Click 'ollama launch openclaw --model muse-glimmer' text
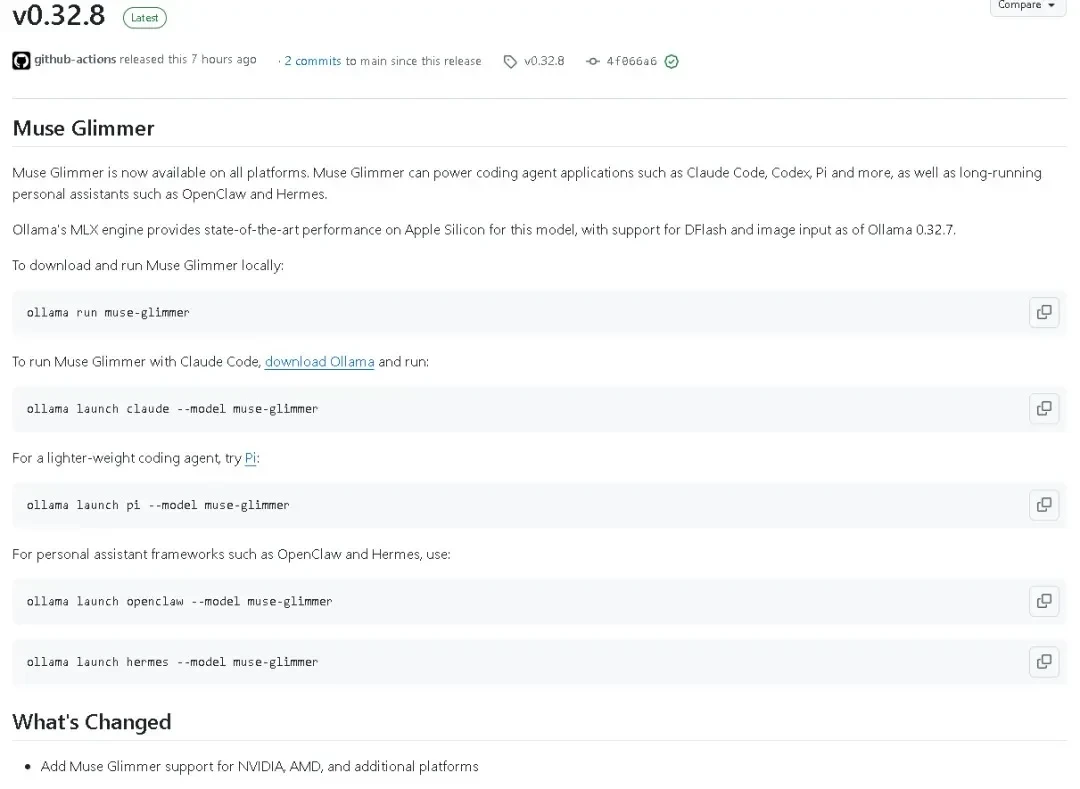The image size is (1080, 789). [x=179, y=602]
